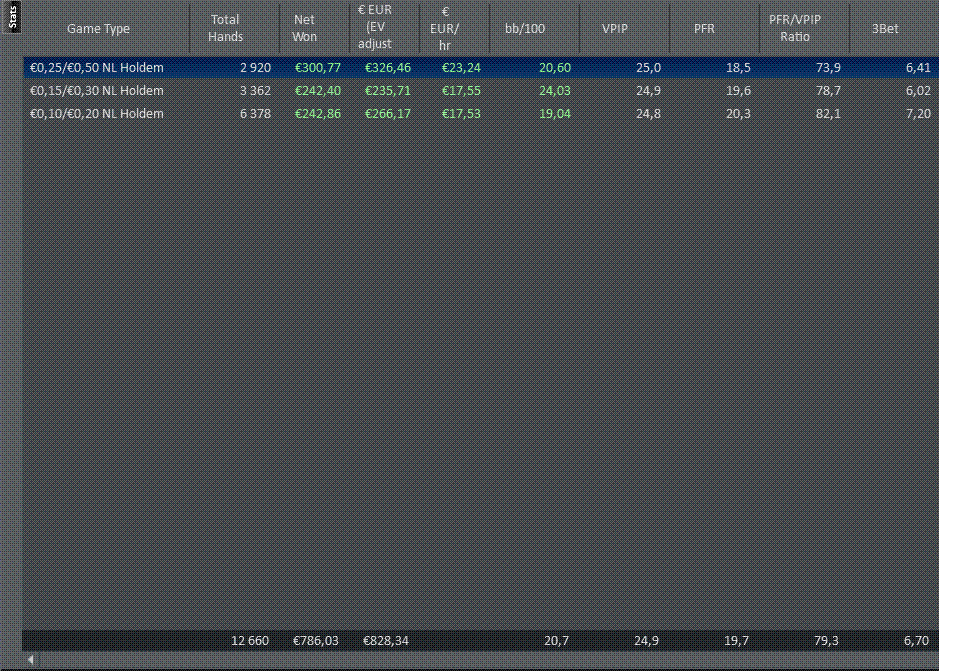Viewport: 960px width, 671px height.
Task: Click net won value €242,86
Action: click(318, 113)
